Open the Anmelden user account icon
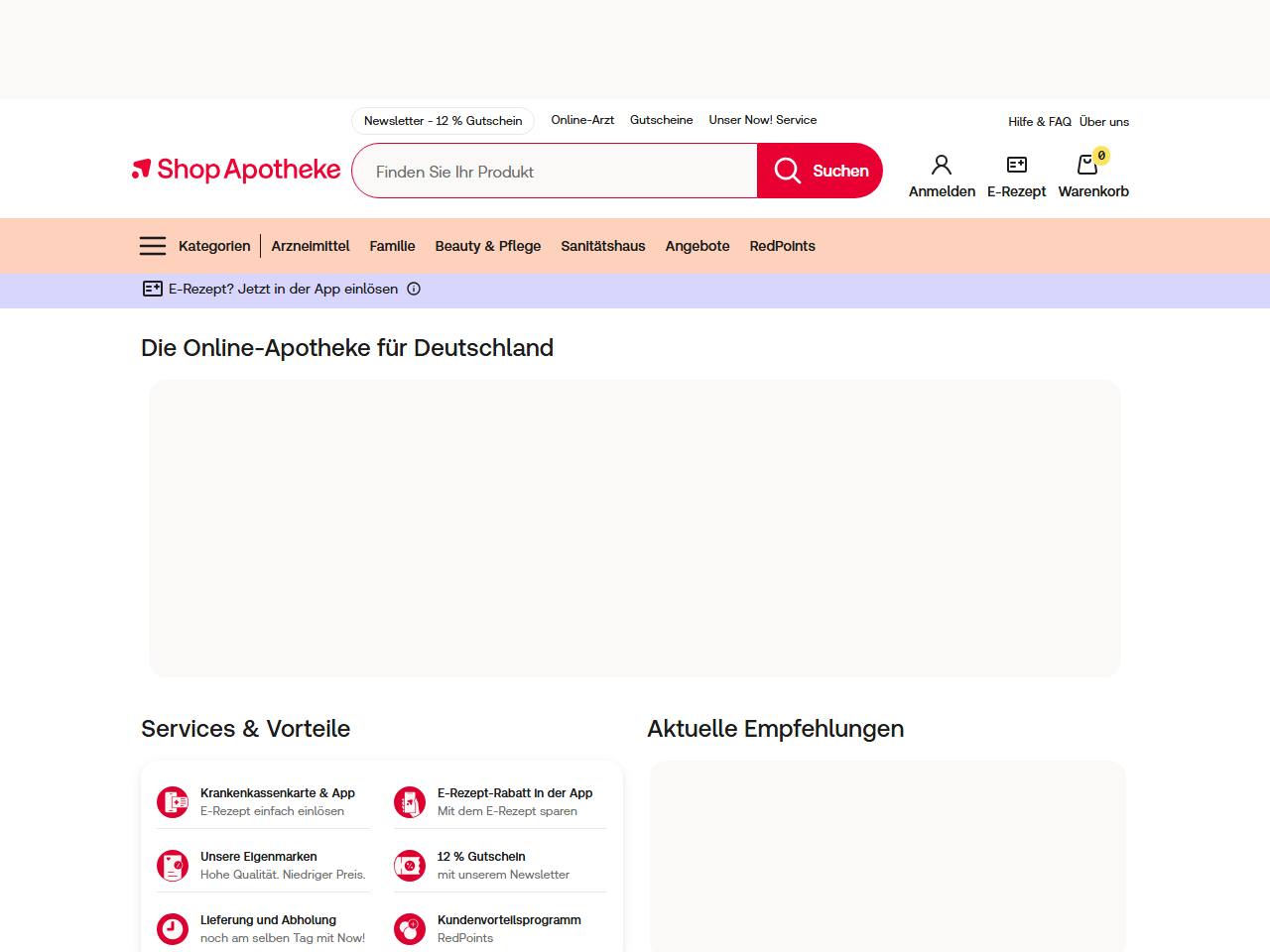 point(942,165)
